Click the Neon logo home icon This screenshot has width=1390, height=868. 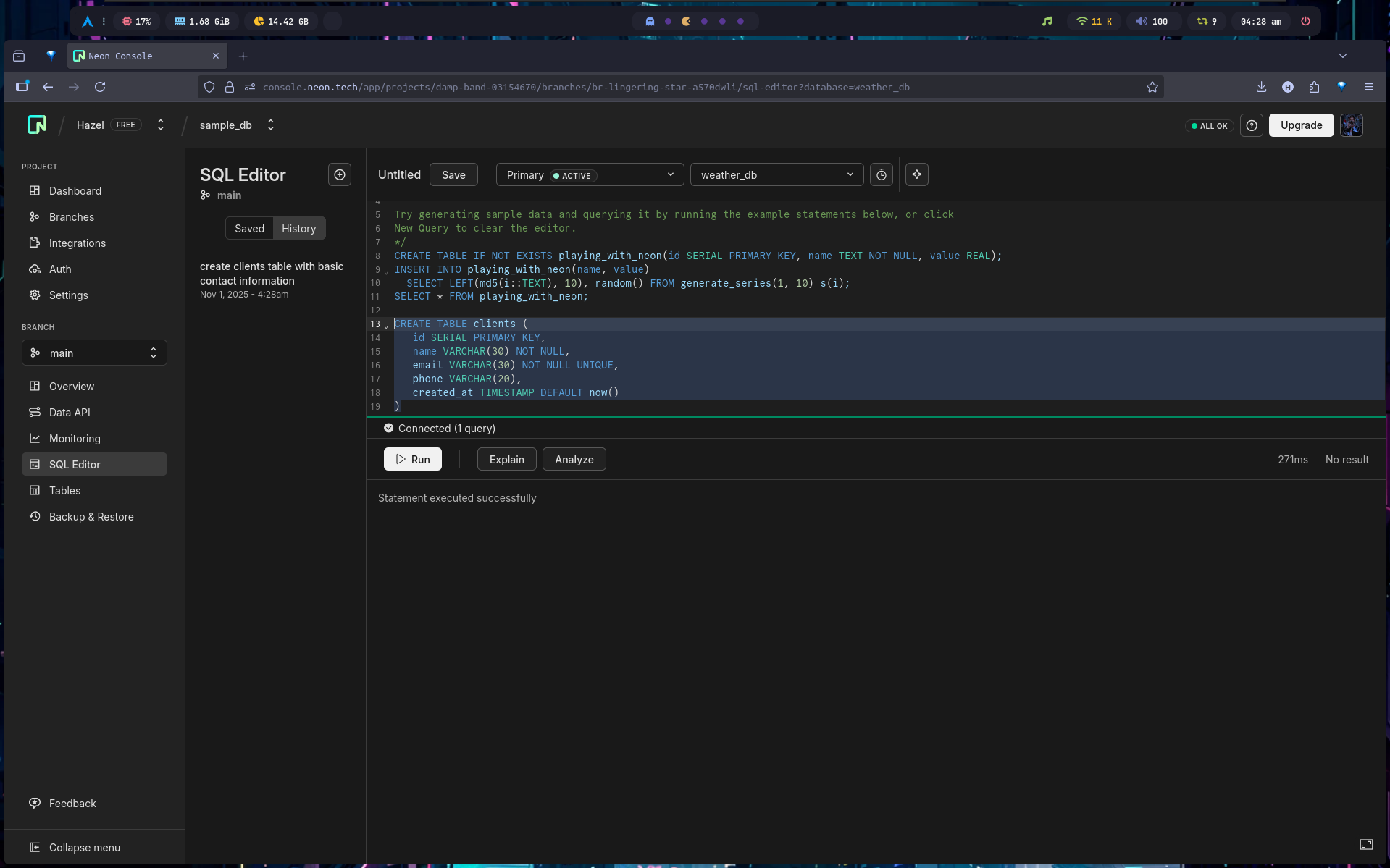(x=37, y=125)
